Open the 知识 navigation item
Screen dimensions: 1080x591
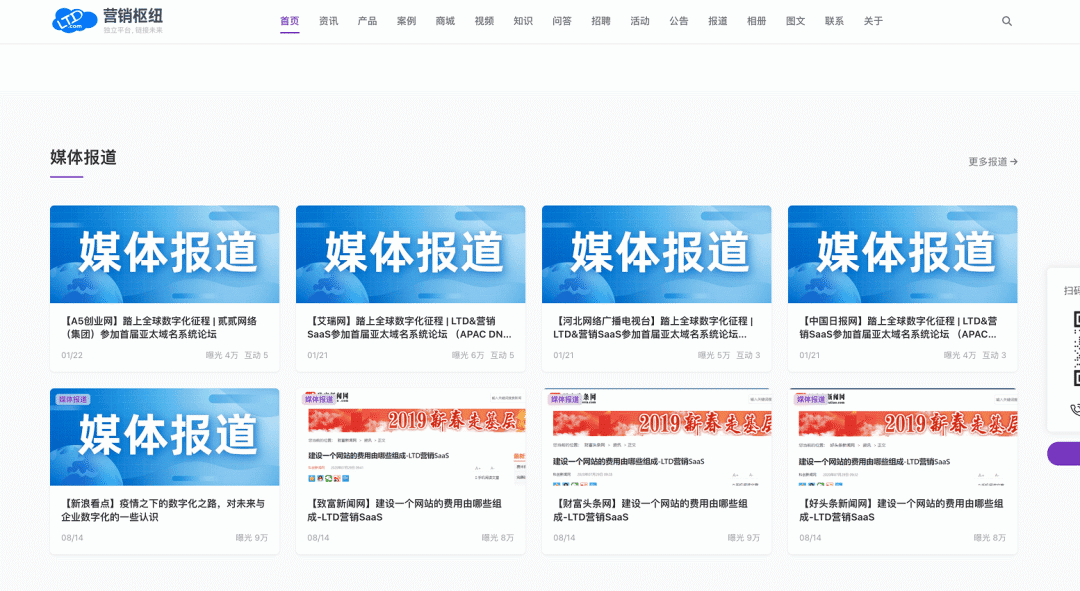(x=523, y=21)
